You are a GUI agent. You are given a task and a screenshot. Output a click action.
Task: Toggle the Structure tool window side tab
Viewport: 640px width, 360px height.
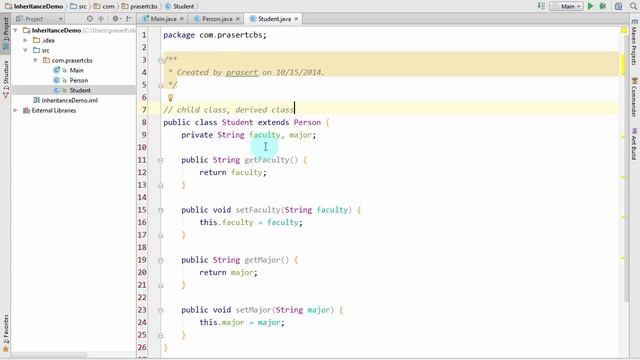point(6,79)
